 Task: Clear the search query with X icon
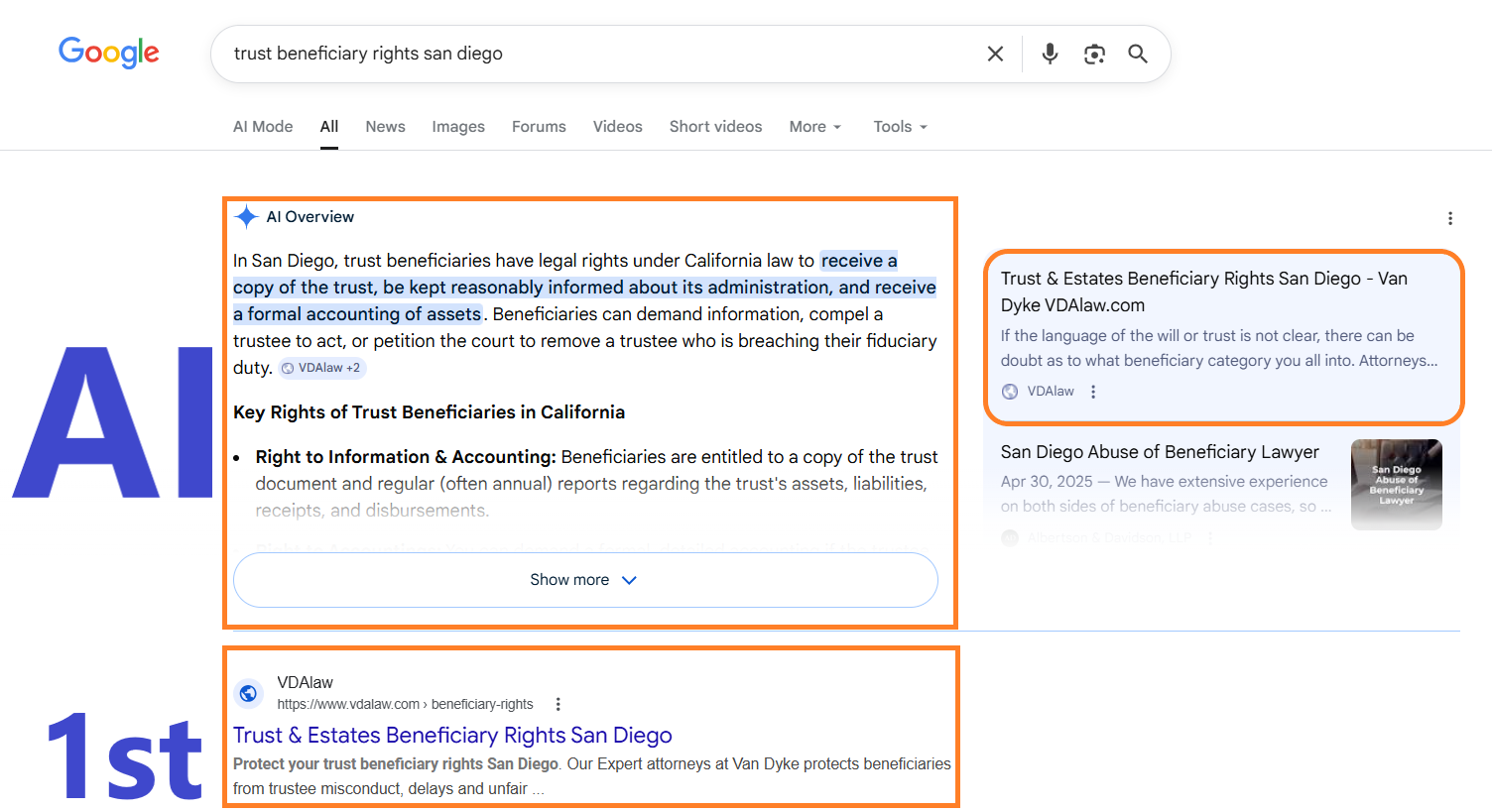coord(995,54)
